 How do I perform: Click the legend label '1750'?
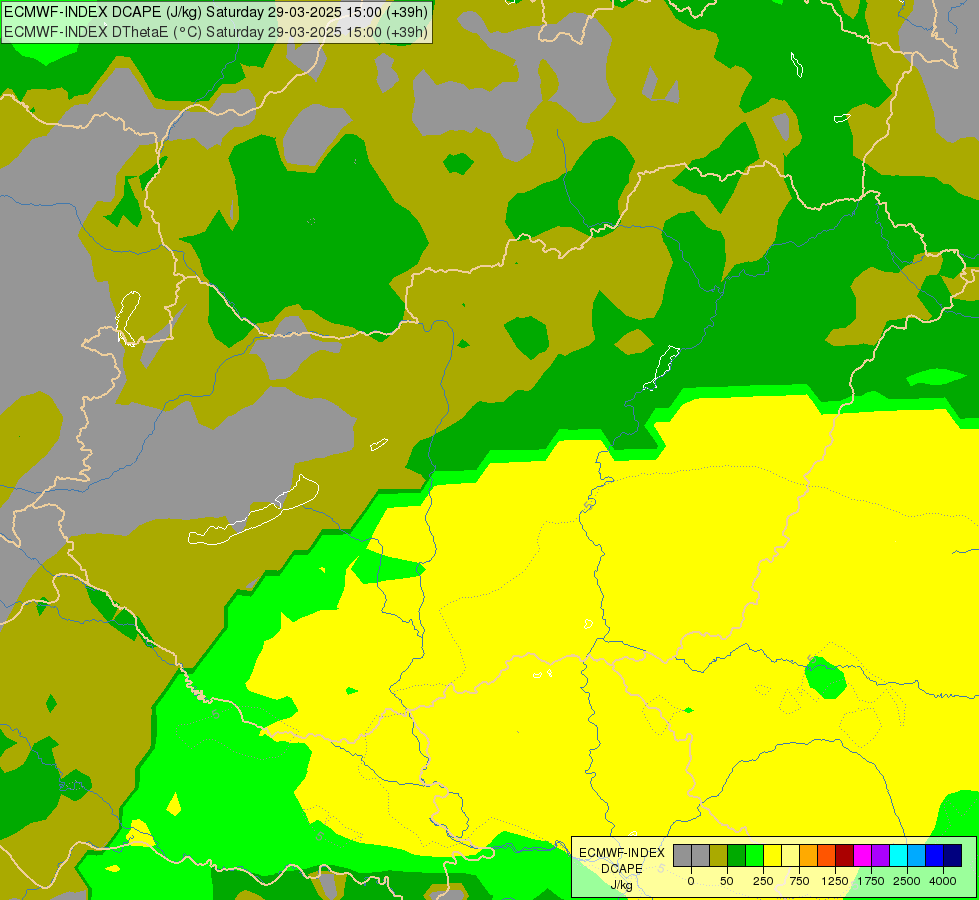(871, 881)
